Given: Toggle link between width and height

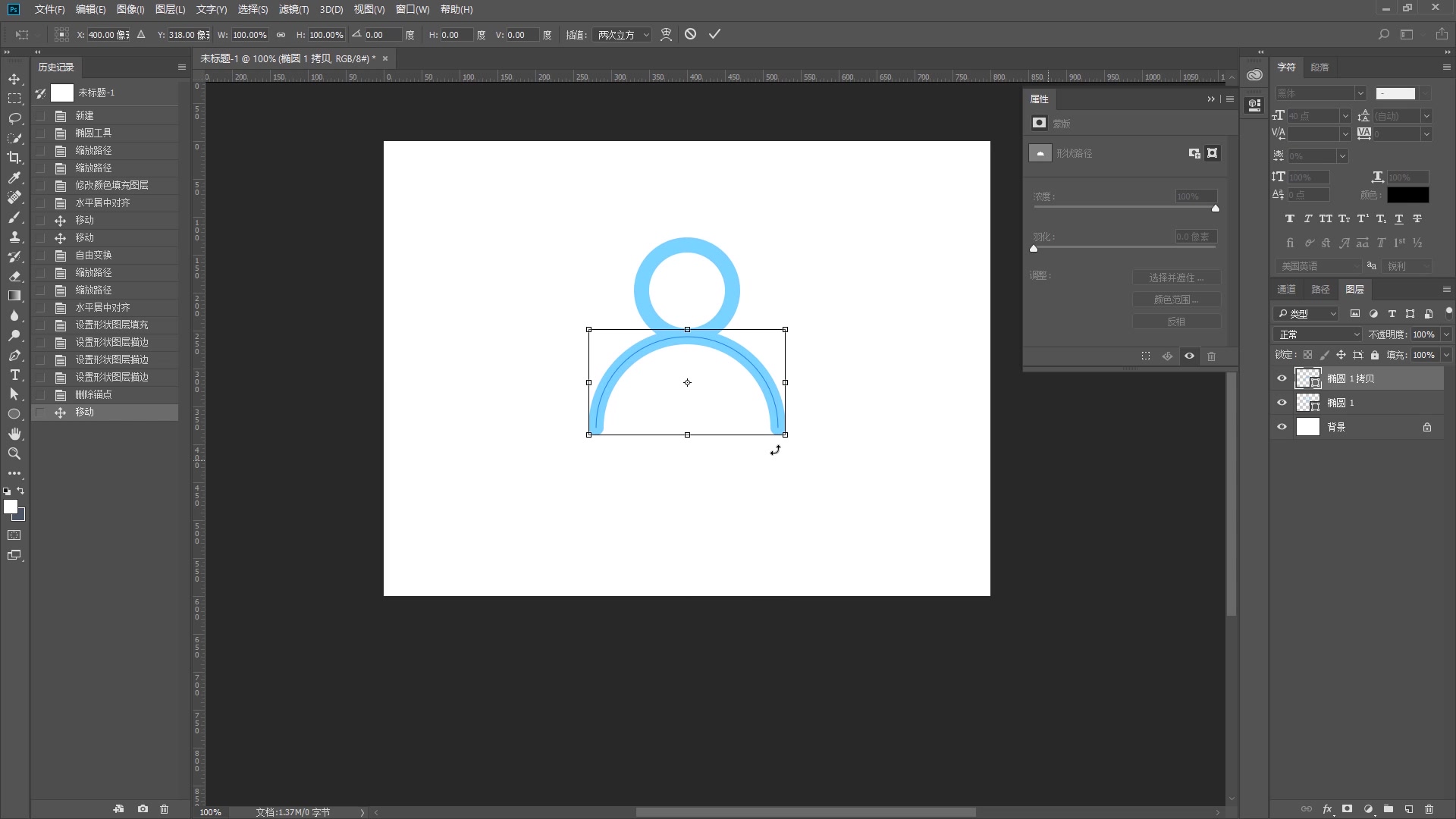Looking at the screenshot, I should pos(281,35).
